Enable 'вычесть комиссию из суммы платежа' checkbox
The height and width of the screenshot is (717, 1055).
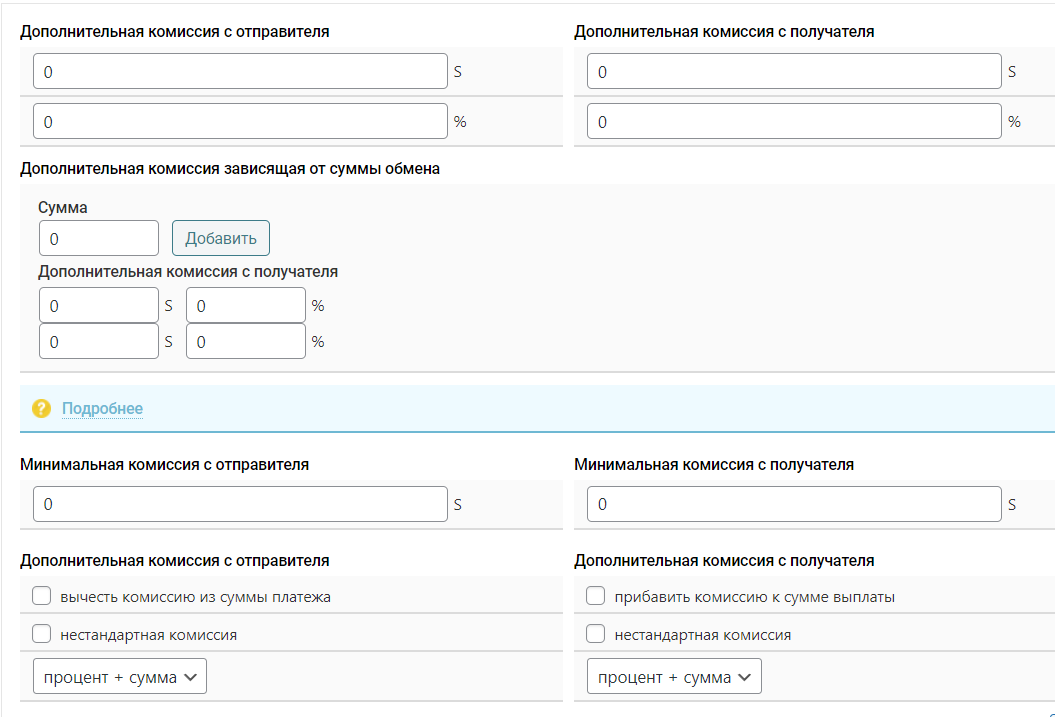click(42, 597)
